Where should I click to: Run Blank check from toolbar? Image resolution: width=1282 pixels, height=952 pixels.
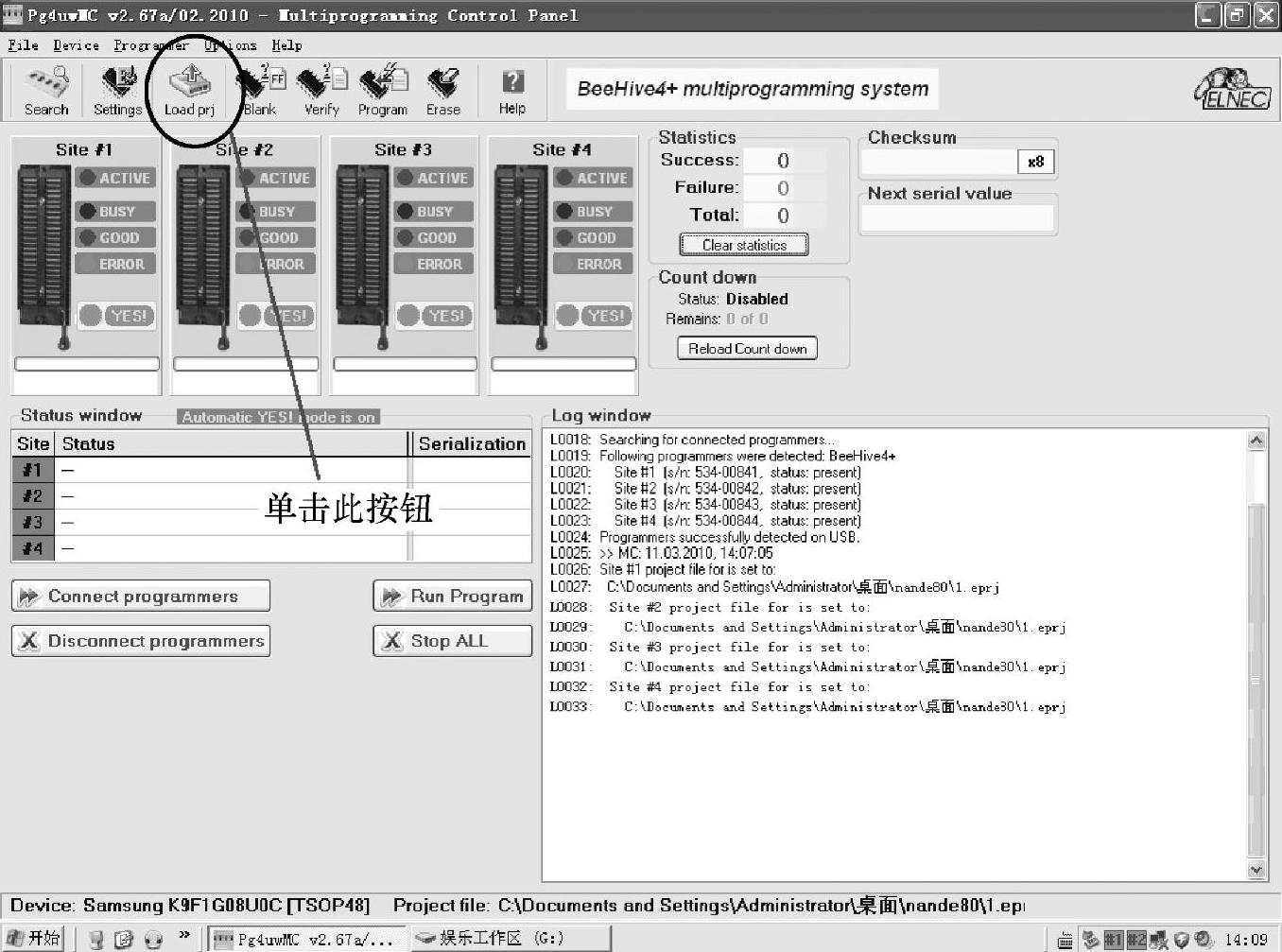(259, 91)
